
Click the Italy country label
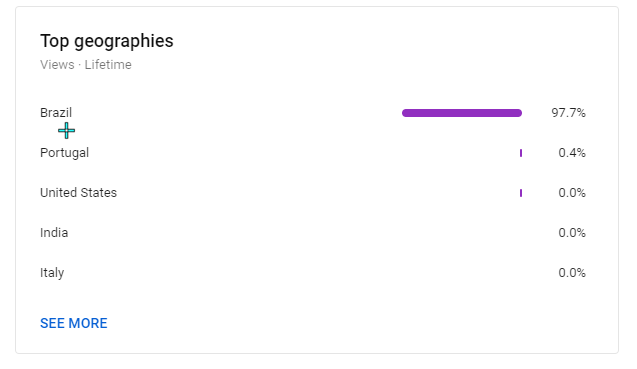[52, 273]
